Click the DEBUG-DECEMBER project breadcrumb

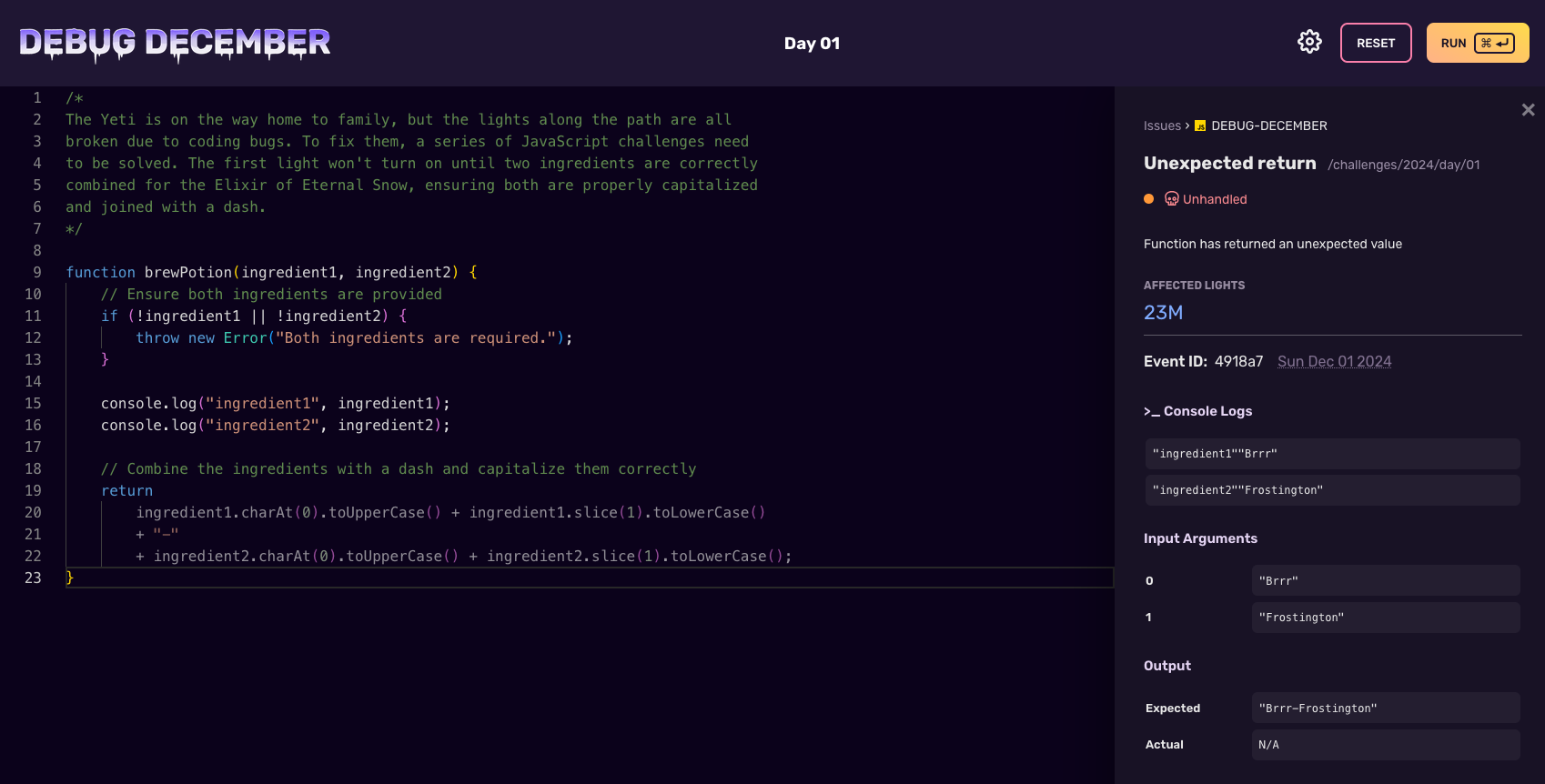click(x=1269, y=126)
